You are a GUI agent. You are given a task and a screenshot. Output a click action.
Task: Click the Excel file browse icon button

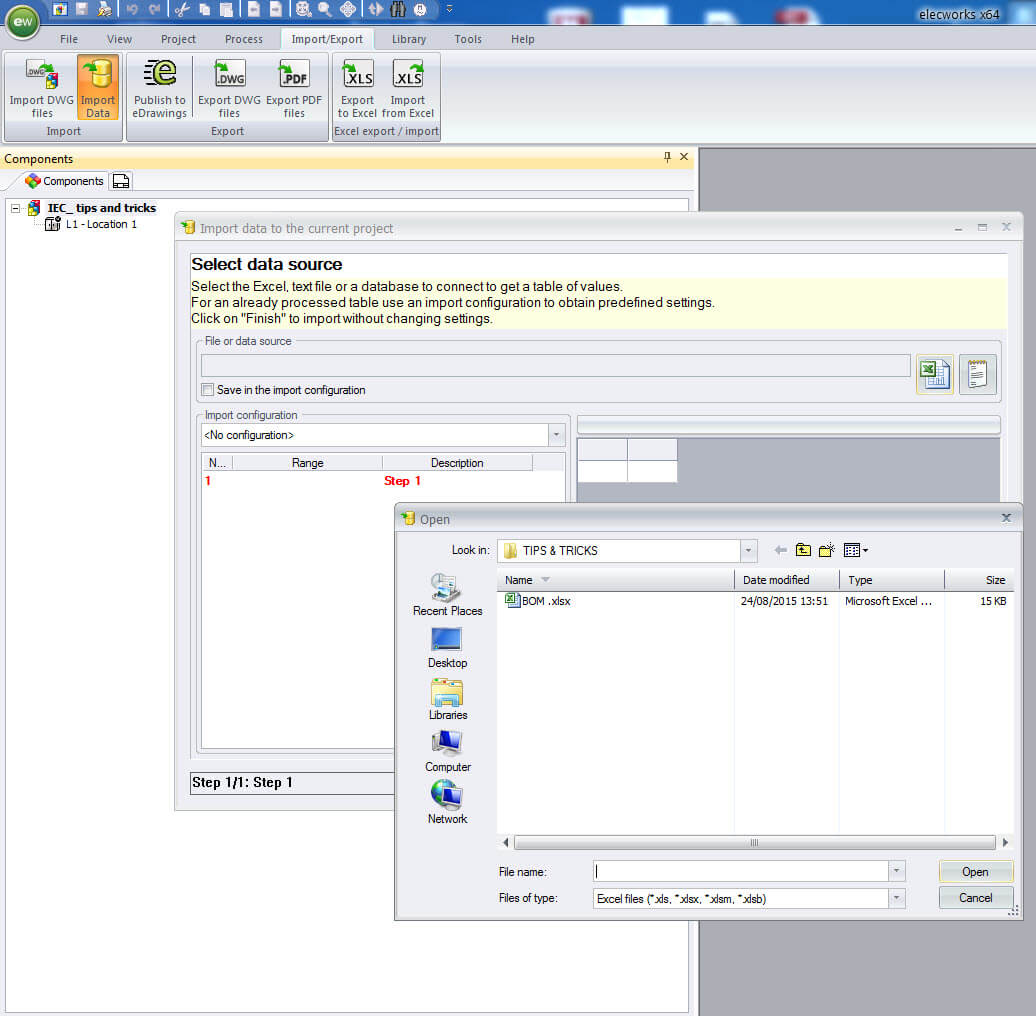click(934, 375)
